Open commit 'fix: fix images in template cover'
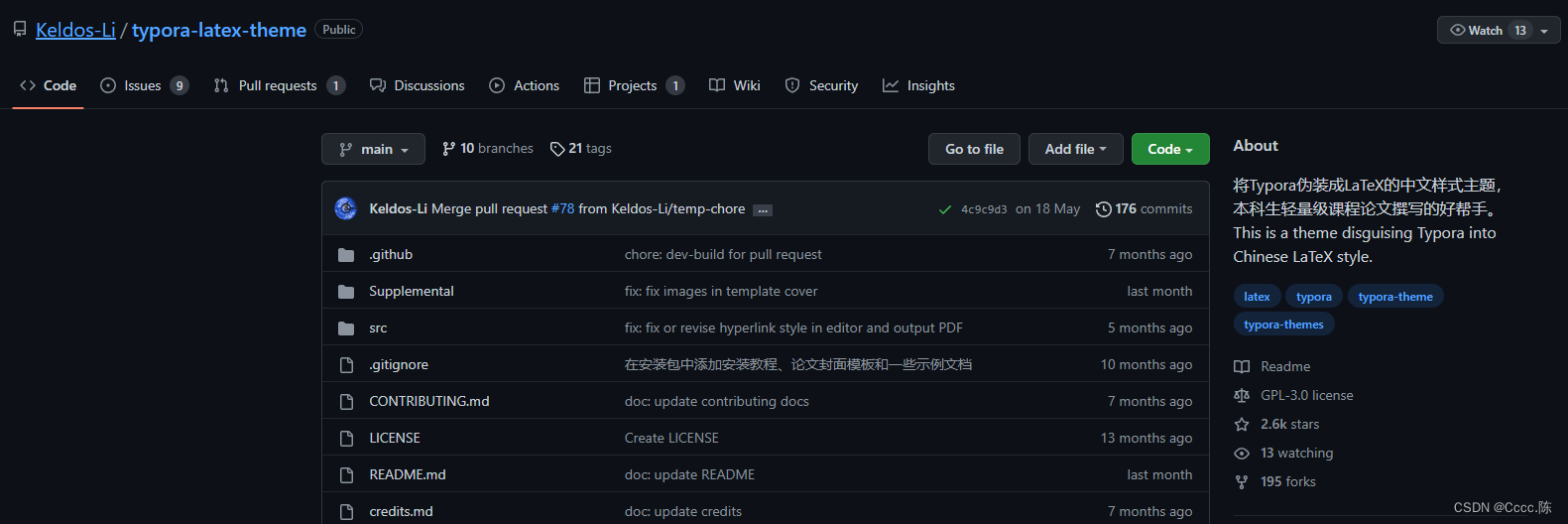Image resolution: width=1568 pixels, height=524 pixels. (x=721, y=291)
